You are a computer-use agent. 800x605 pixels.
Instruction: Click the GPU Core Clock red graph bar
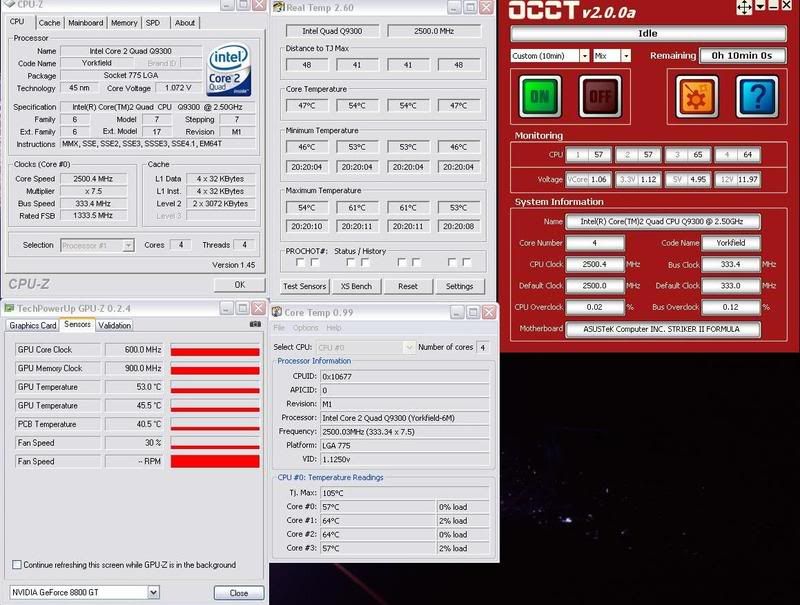coord(215,352)
